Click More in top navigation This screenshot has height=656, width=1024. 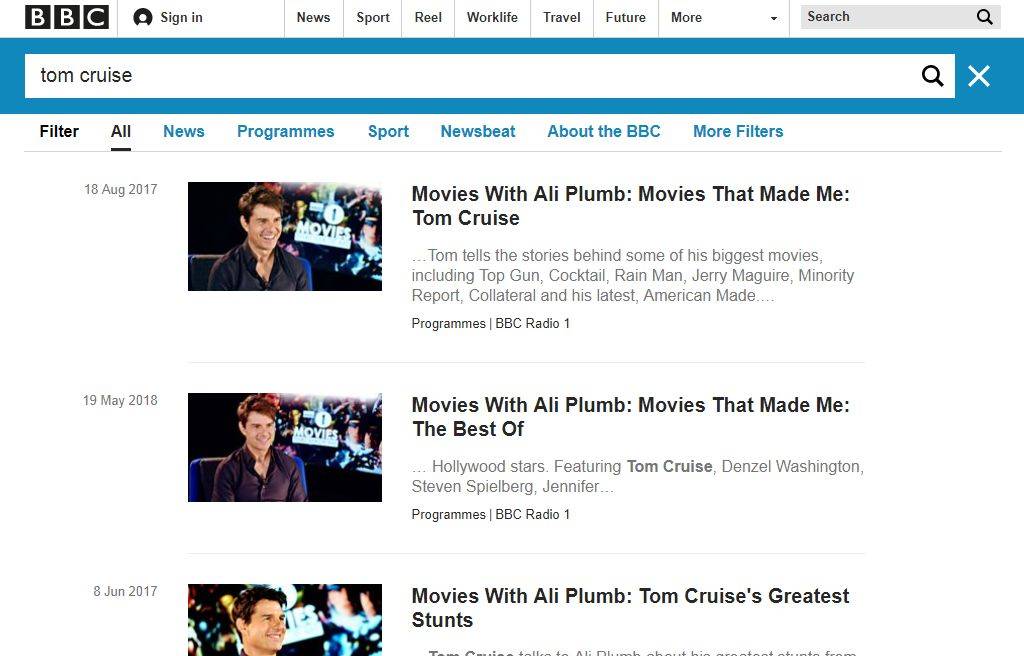click(x=686, y=18)
